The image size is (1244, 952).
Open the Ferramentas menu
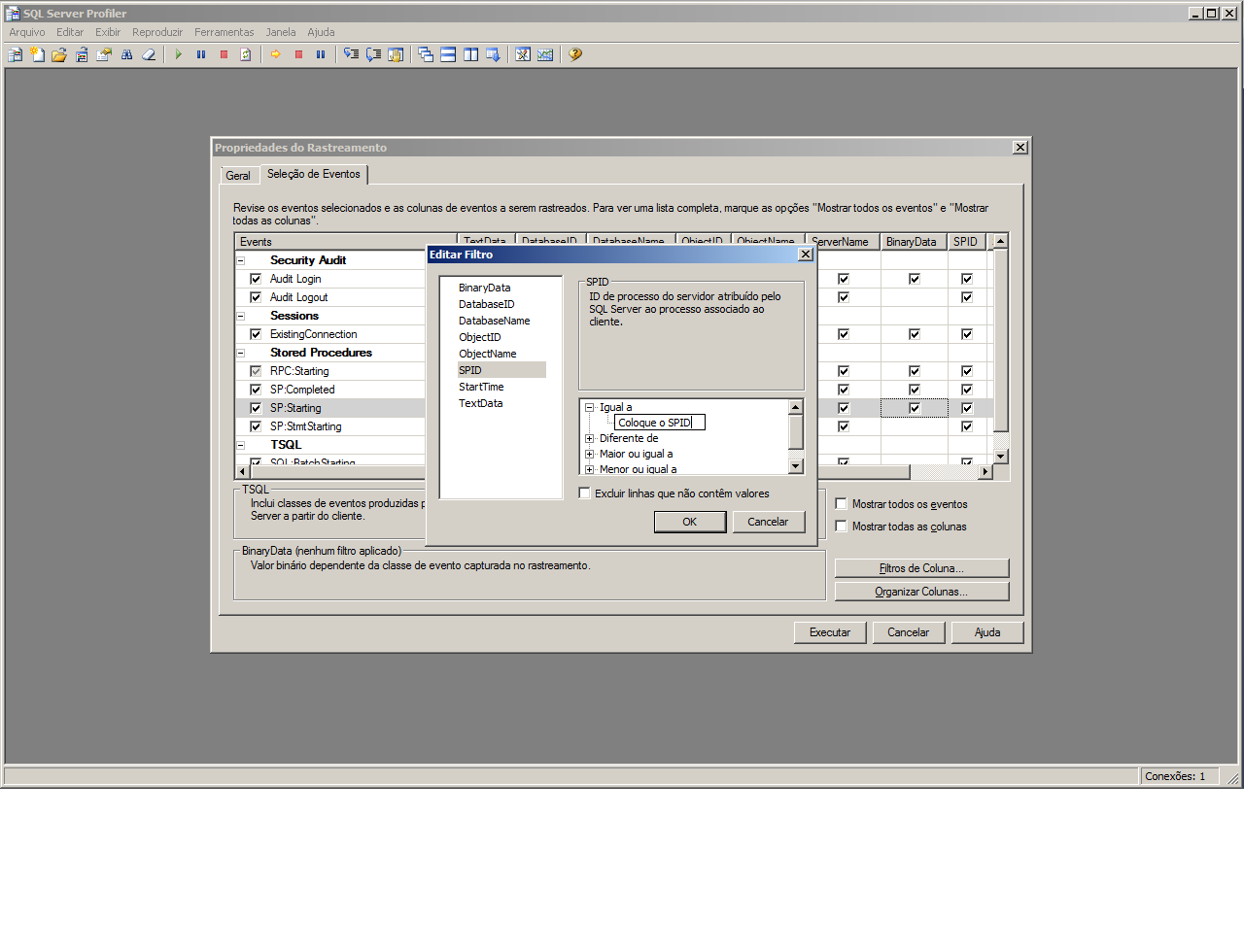tap(224, 32)
